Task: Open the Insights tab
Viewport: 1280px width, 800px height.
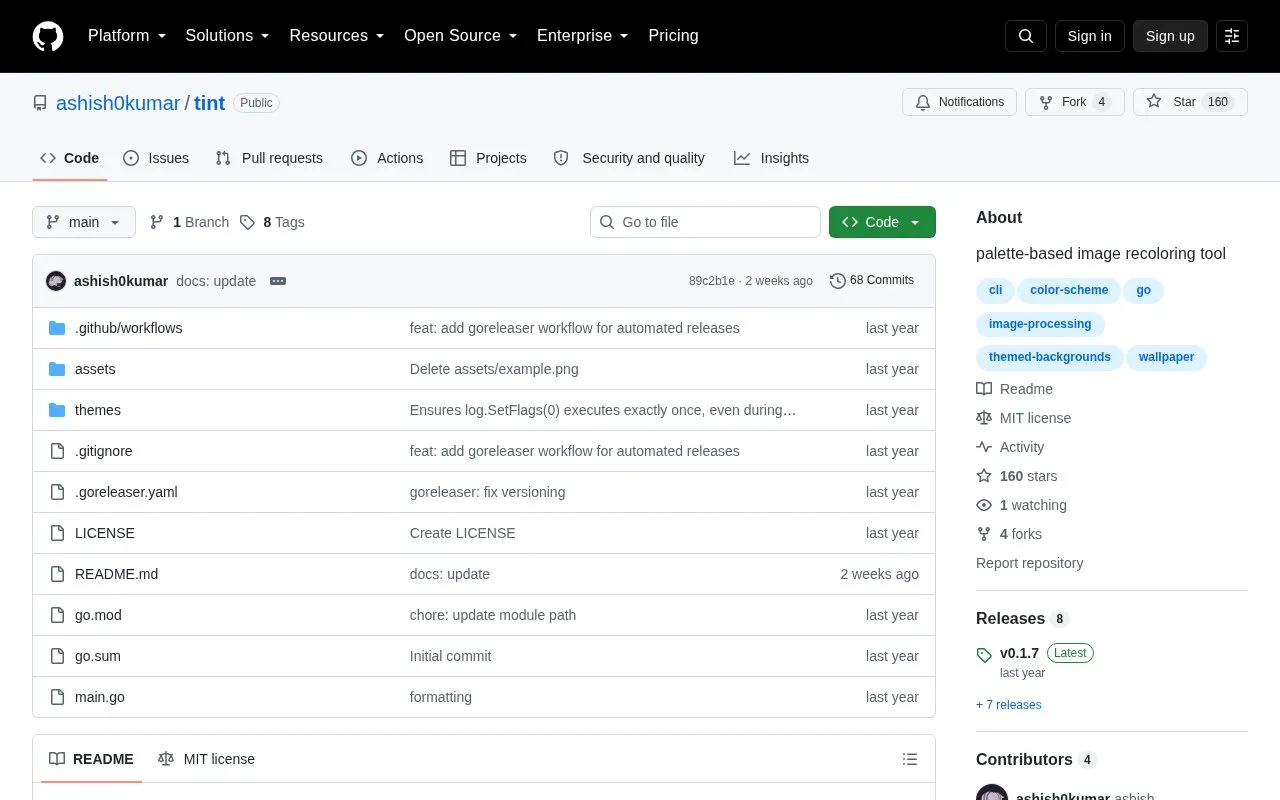Action: pos(771,158)
